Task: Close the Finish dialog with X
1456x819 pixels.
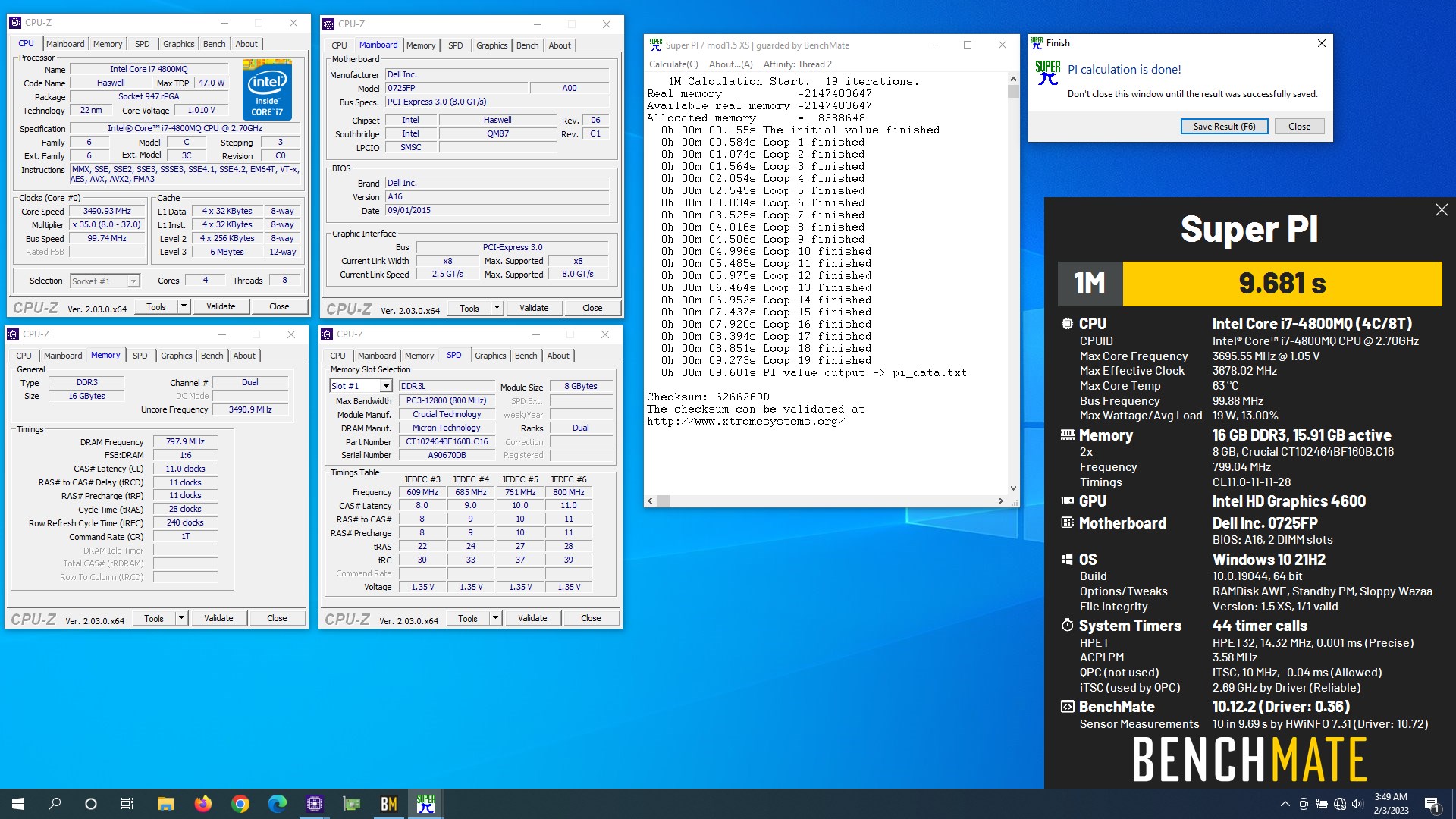Action: click(1321, 43)
